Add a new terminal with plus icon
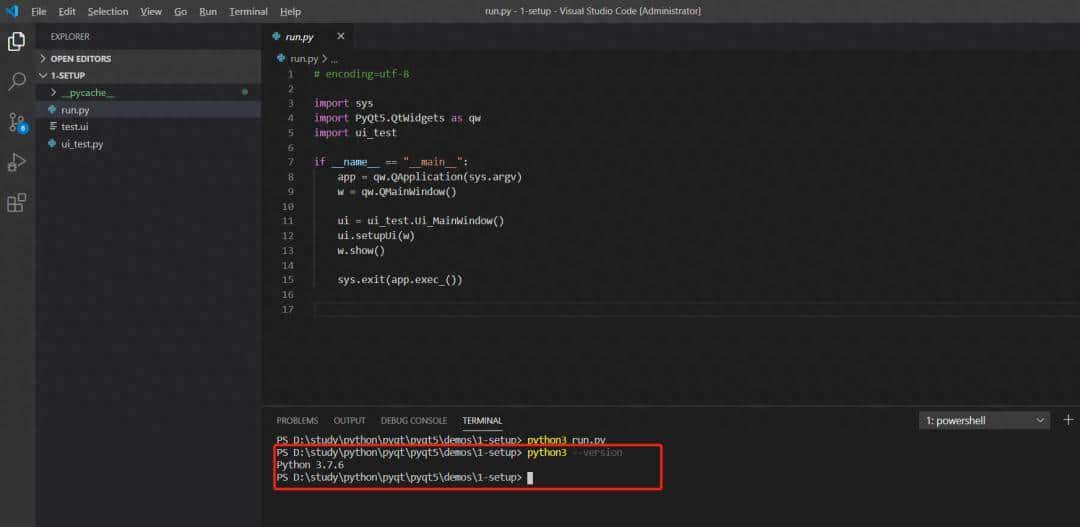The image size is (1080, 527). (x=1068, y=420)
